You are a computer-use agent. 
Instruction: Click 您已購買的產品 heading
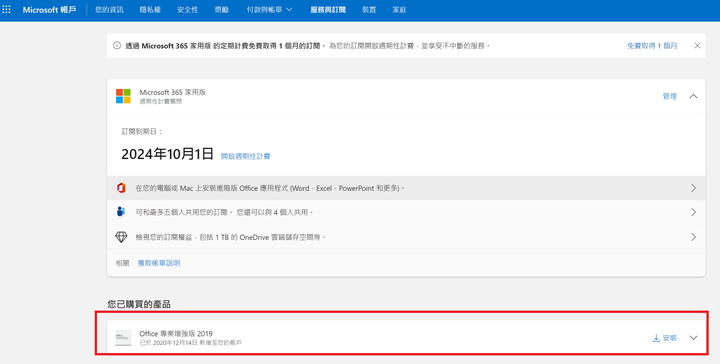click(139, 304)
